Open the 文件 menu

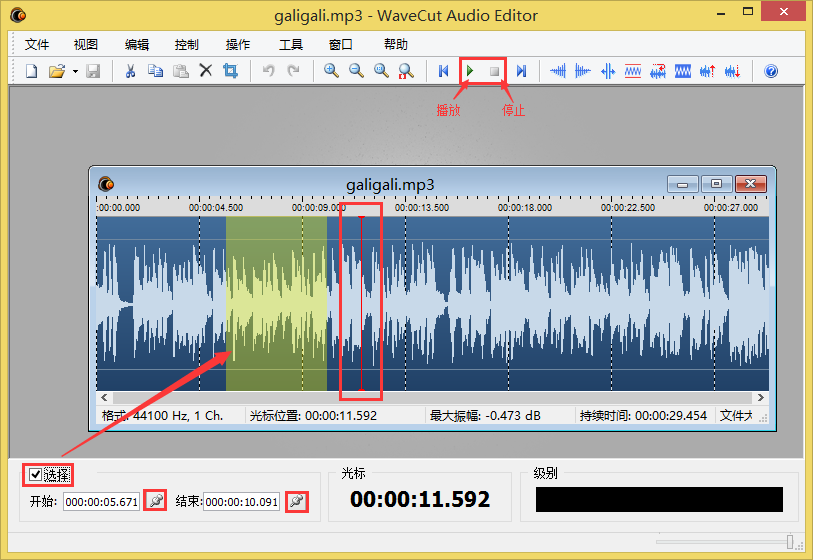[37, 45]
